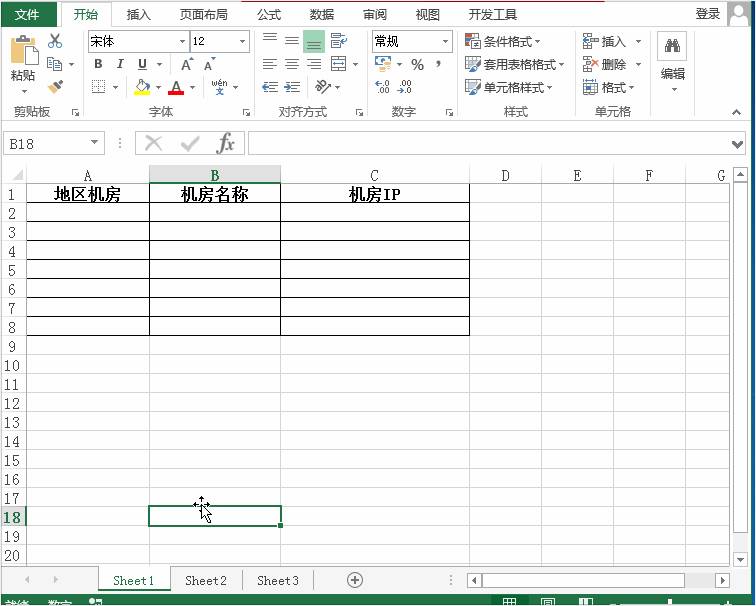
Task: Select cell with 机房IP header
Action: [x=375, y=194]
